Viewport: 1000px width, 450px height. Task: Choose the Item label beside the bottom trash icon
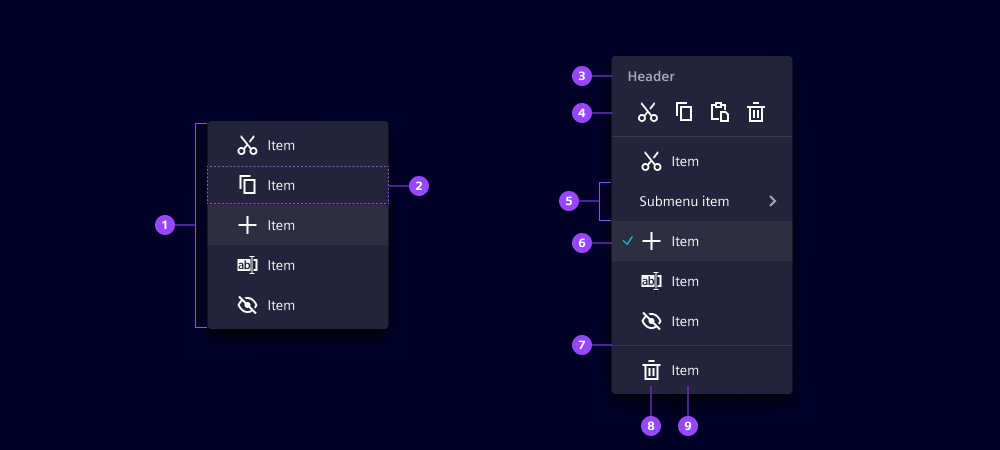coord(685,371)
